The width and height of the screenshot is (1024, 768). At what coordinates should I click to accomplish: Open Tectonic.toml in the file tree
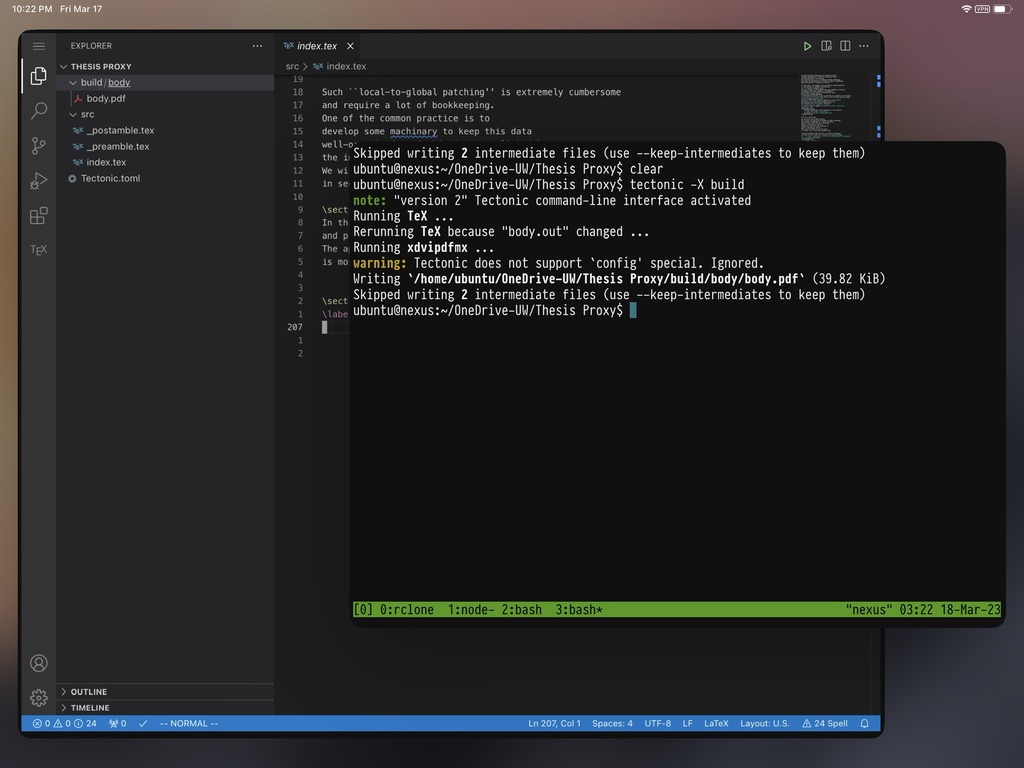[110, 178]
